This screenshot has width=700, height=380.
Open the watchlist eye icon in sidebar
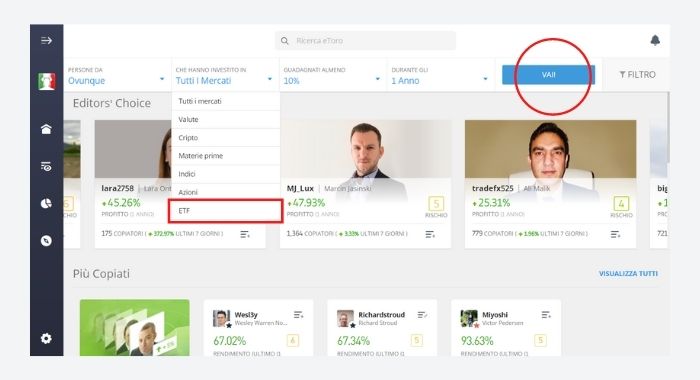(x=46, y=167)
